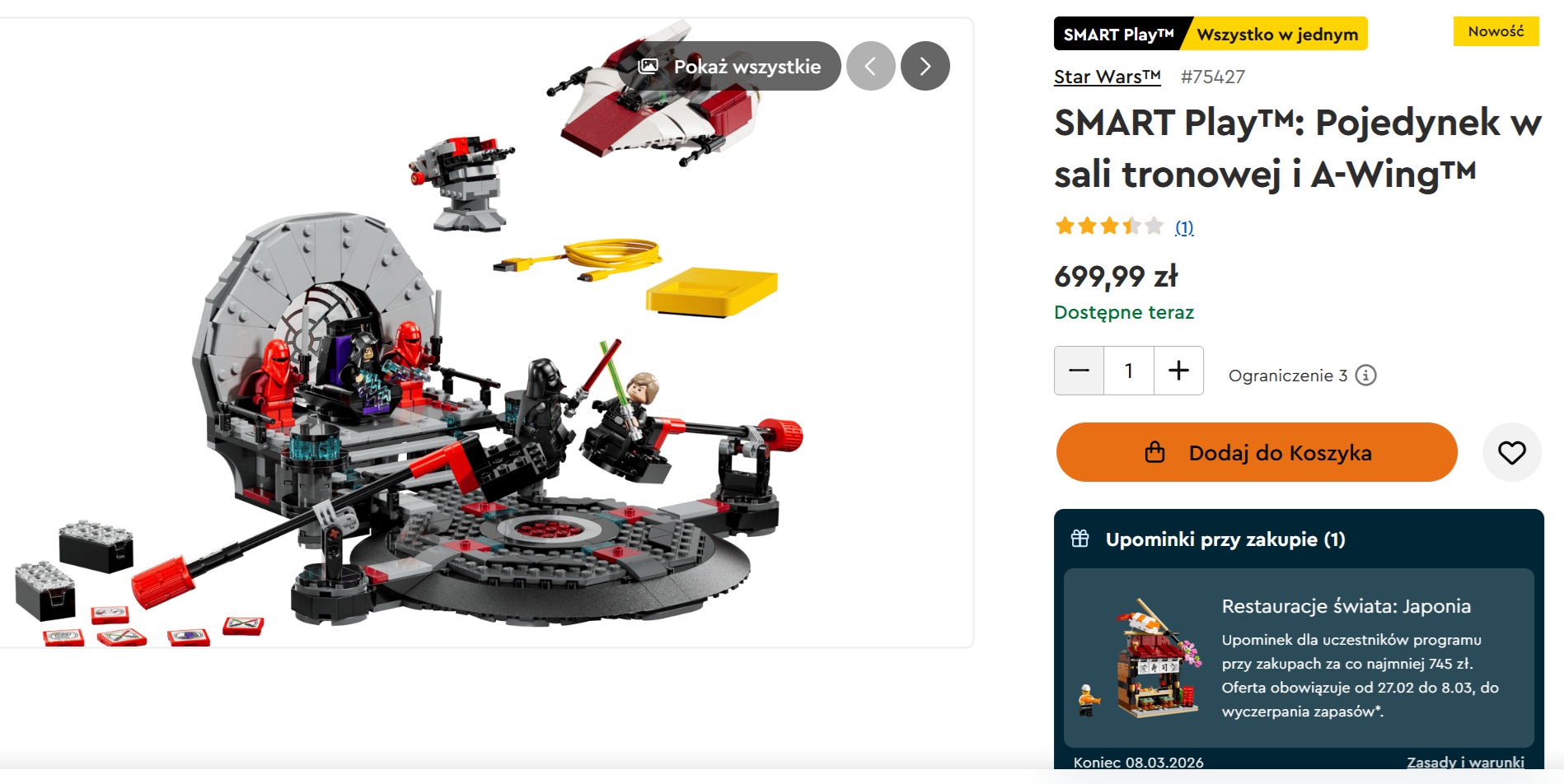Viewport: 1564px width, 784px height.
Task: Click the 'SMART Play' label badge
Action: [1118, 34]
